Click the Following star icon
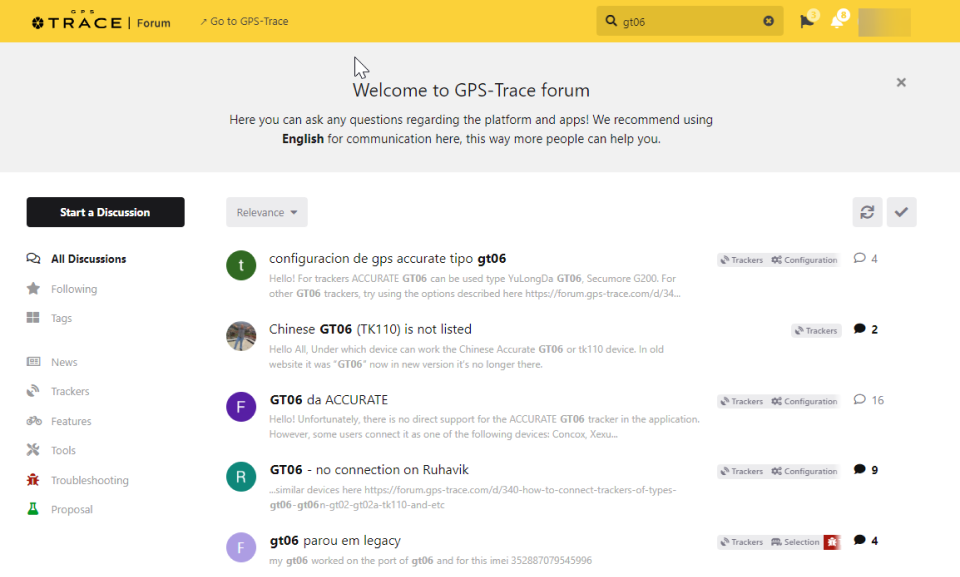This screenshot has height=577, width=960. click(x=33, y=288)
